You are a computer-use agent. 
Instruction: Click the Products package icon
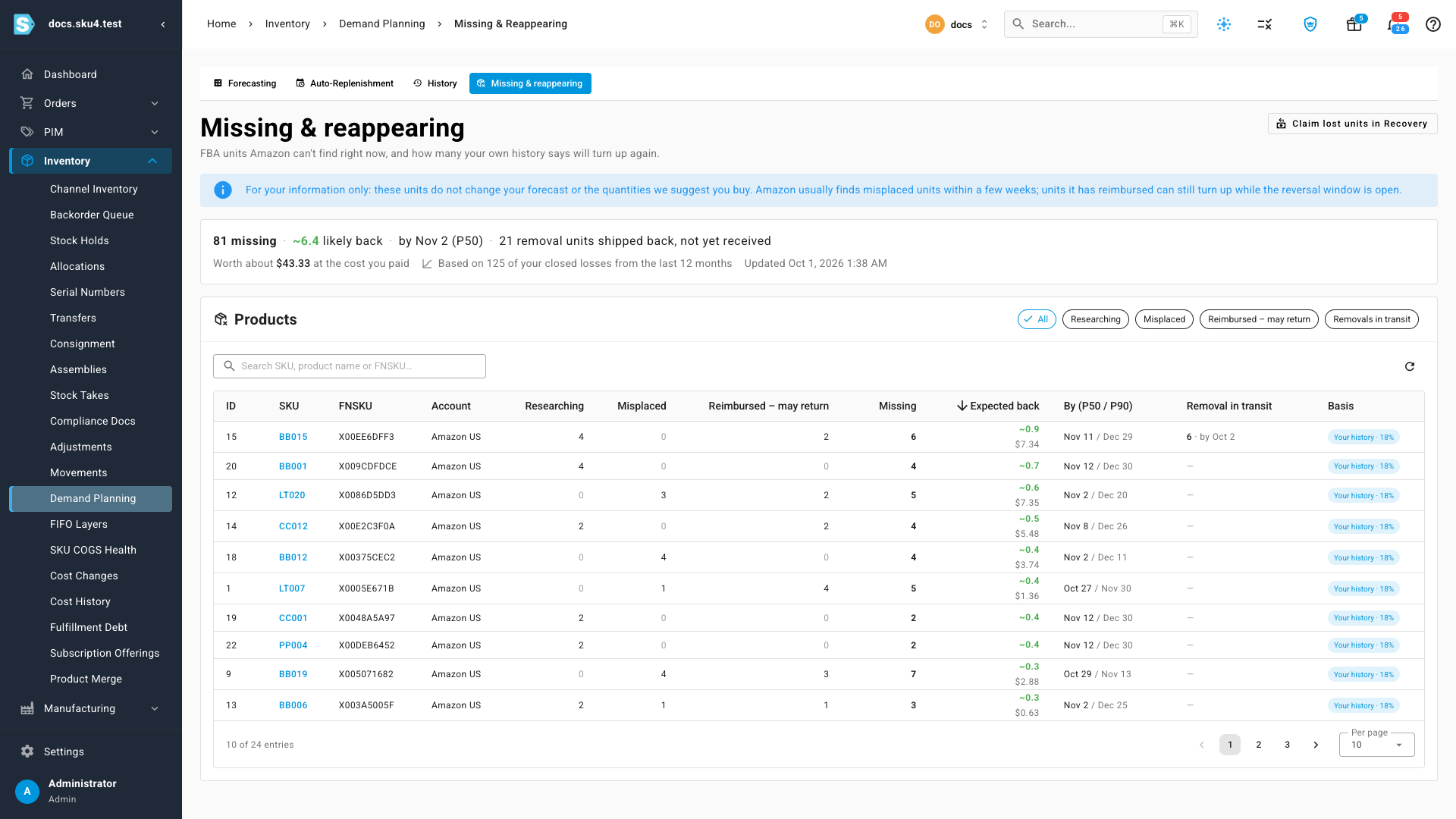coord(221,319)
